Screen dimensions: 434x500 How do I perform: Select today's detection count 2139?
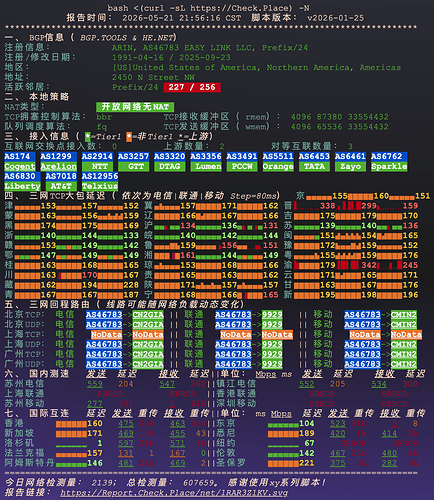point(102,483)
